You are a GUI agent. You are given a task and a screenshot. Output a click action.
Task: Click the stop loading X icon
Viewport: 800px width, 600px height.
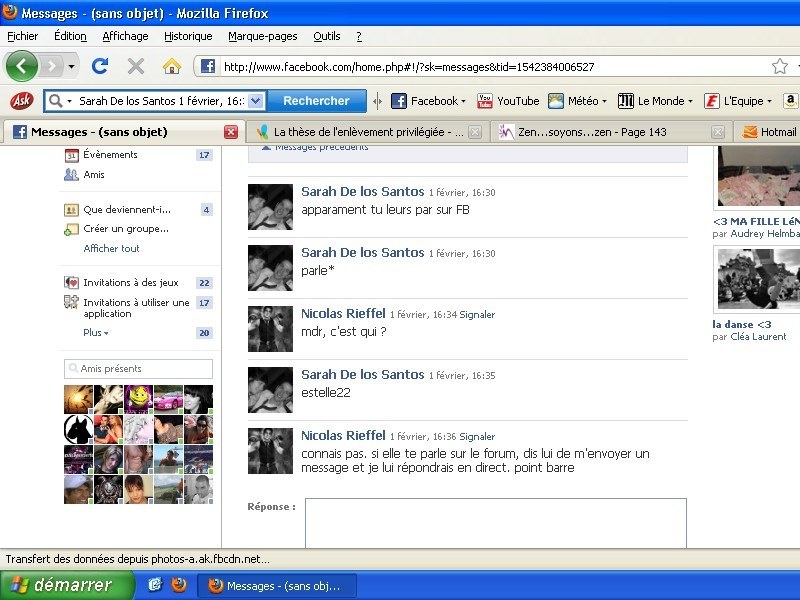[x=136, y=66]
